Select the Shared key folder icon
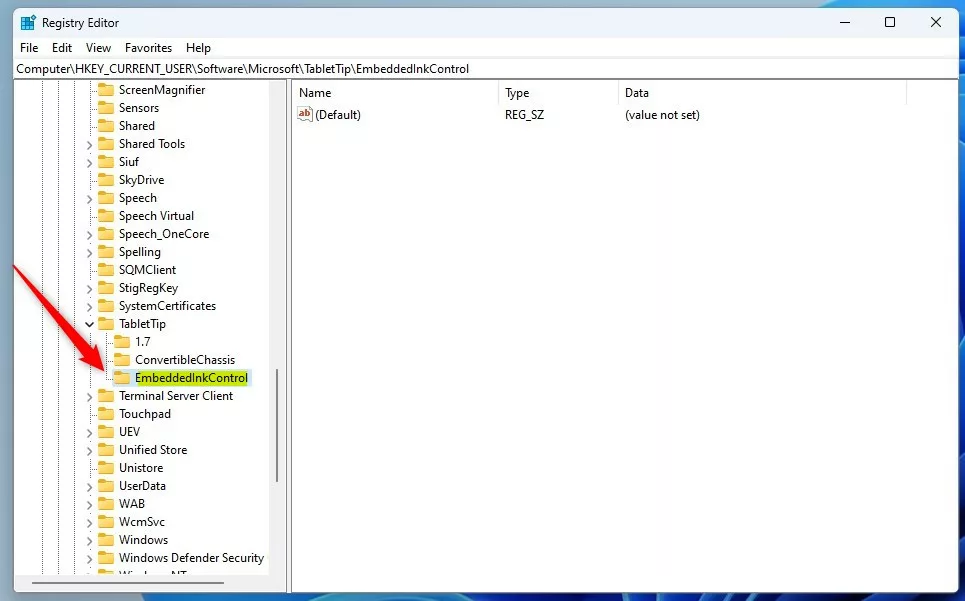The width and height of the screenshot is (965, 601). point(106,125)
